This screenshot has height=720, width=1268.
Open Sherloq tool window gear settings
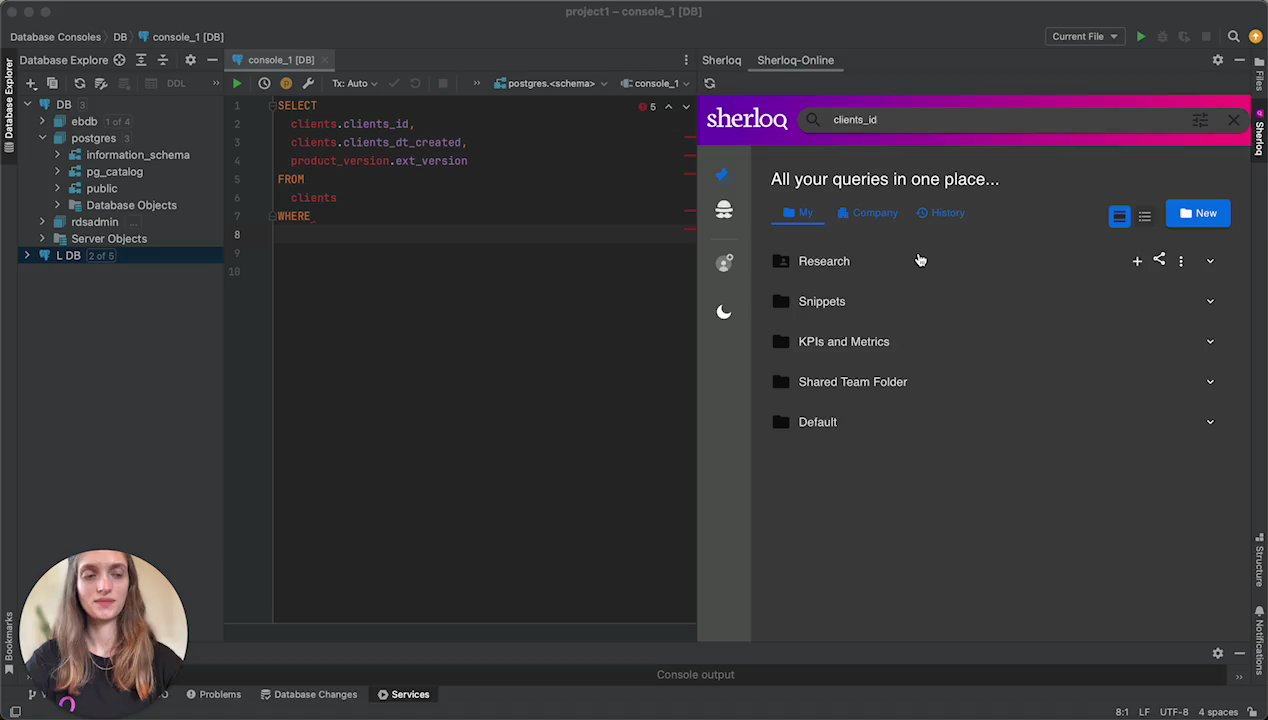coord(1218,60)
